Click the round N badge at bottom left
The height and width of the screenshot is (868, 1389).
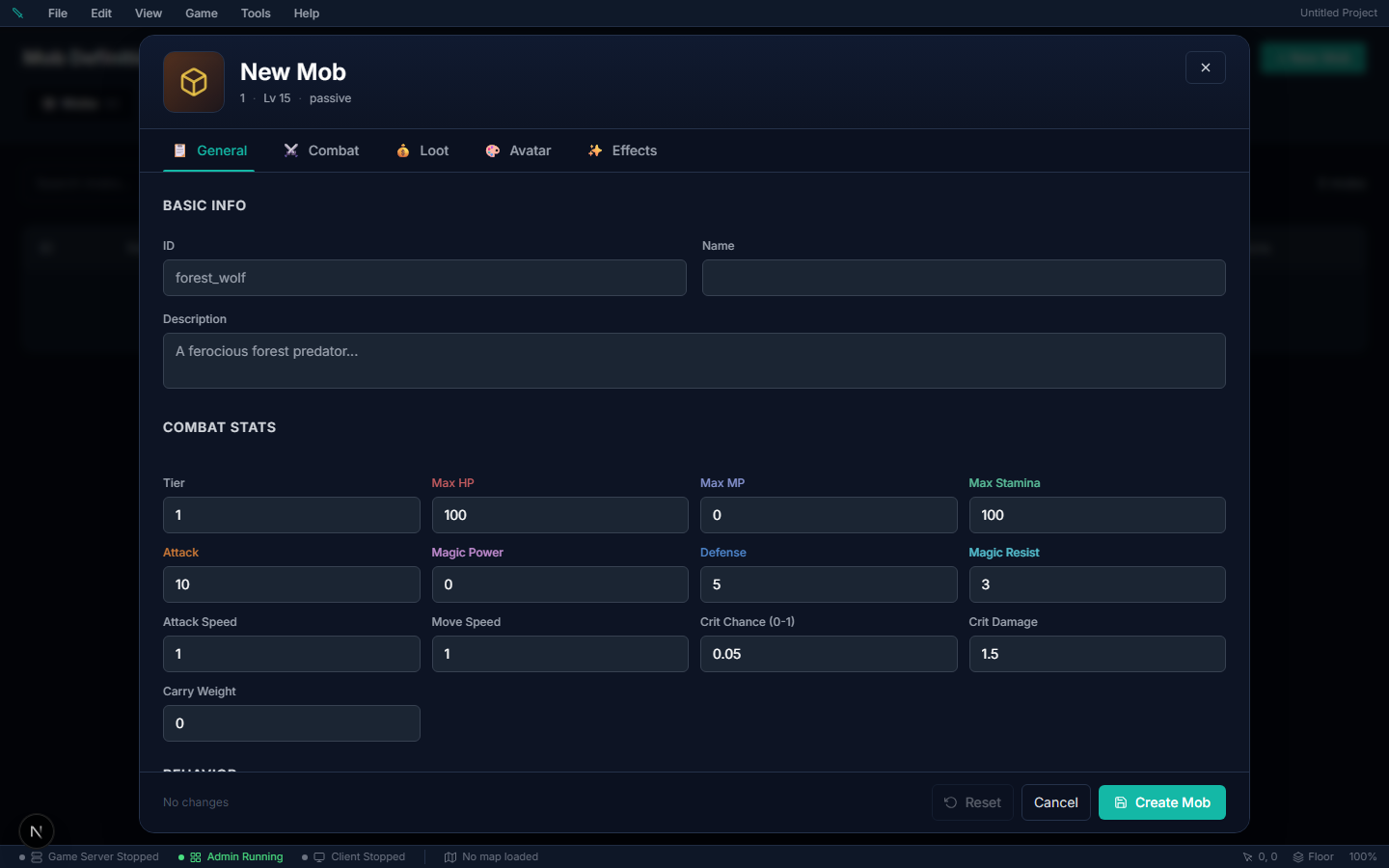point(37,831)
